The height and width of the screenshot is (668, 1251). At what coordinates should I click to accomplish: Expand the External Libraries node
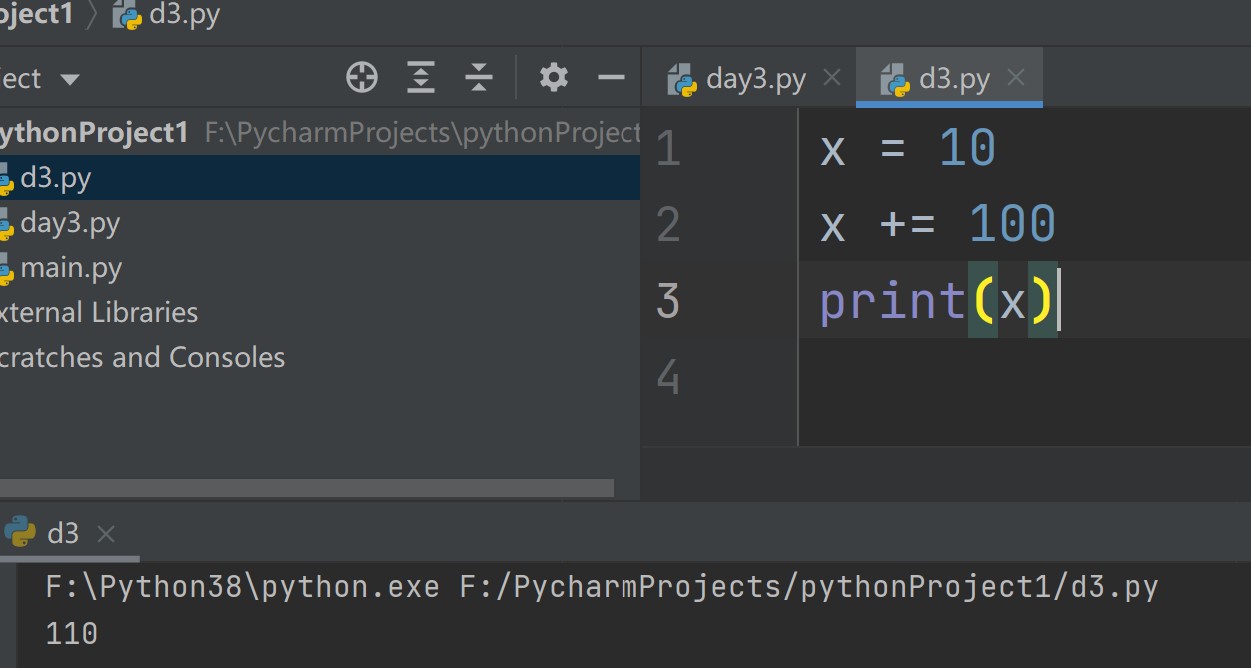tap(98, 312)
